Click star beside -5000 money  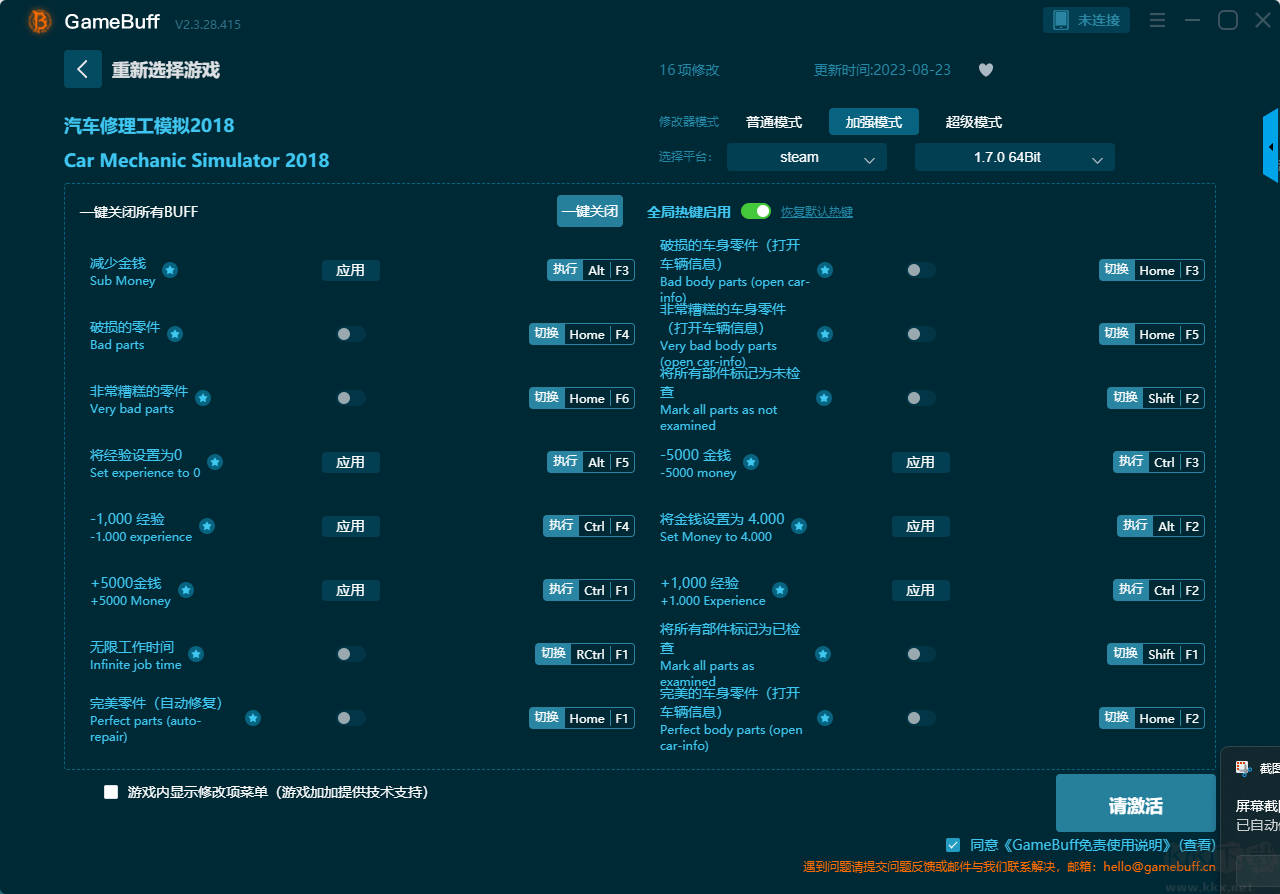(x=751, y=462)
